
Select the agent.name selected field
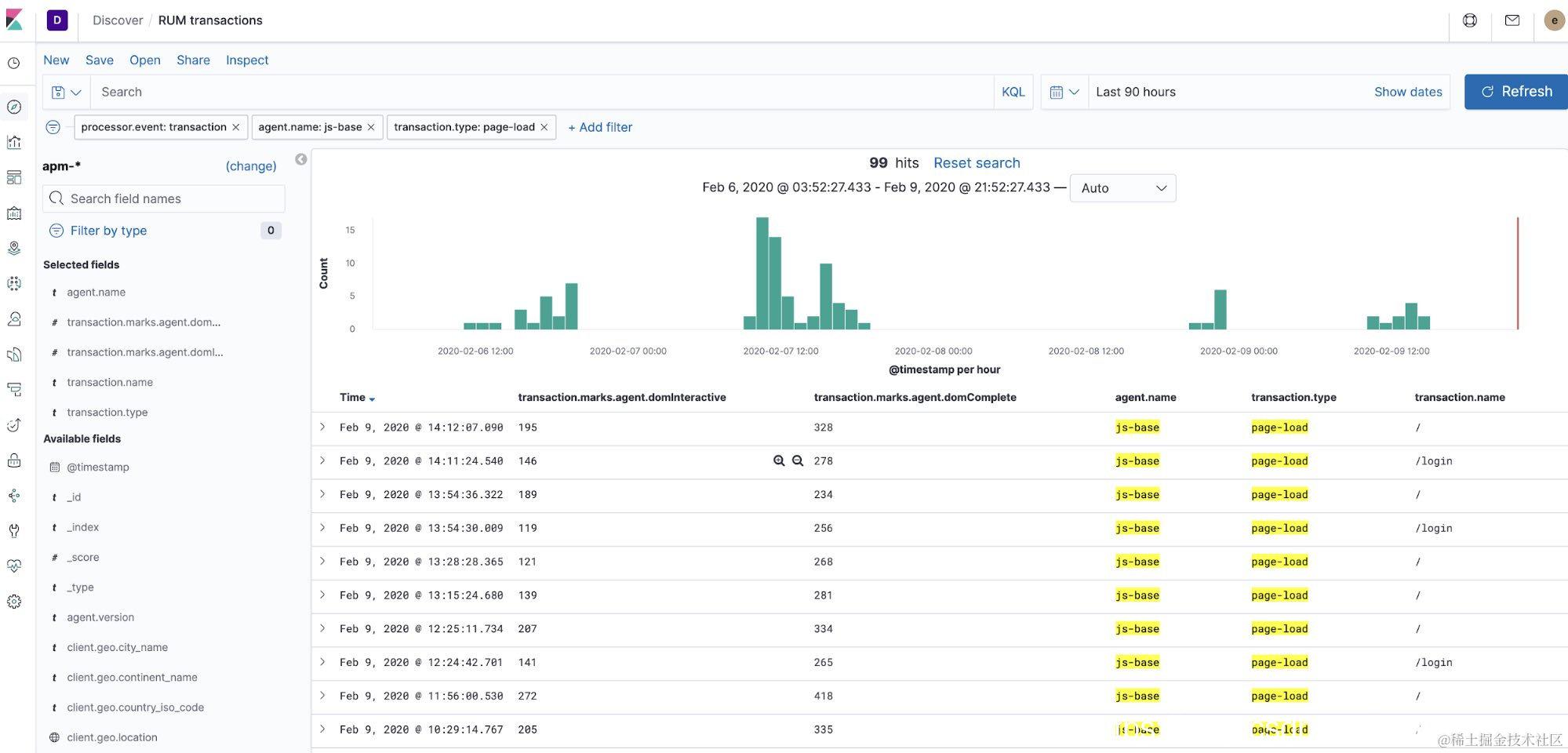96,293
